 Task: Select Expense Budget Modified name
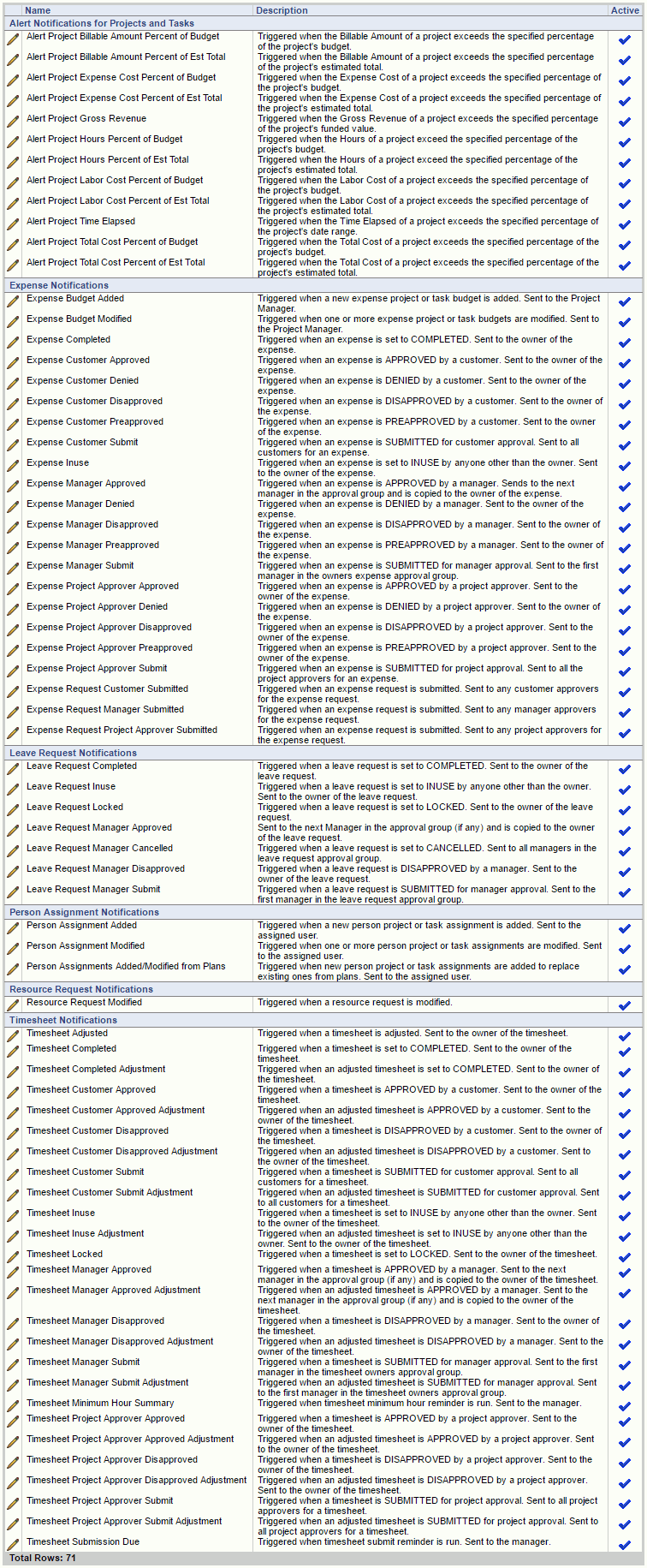pos(79,319)
